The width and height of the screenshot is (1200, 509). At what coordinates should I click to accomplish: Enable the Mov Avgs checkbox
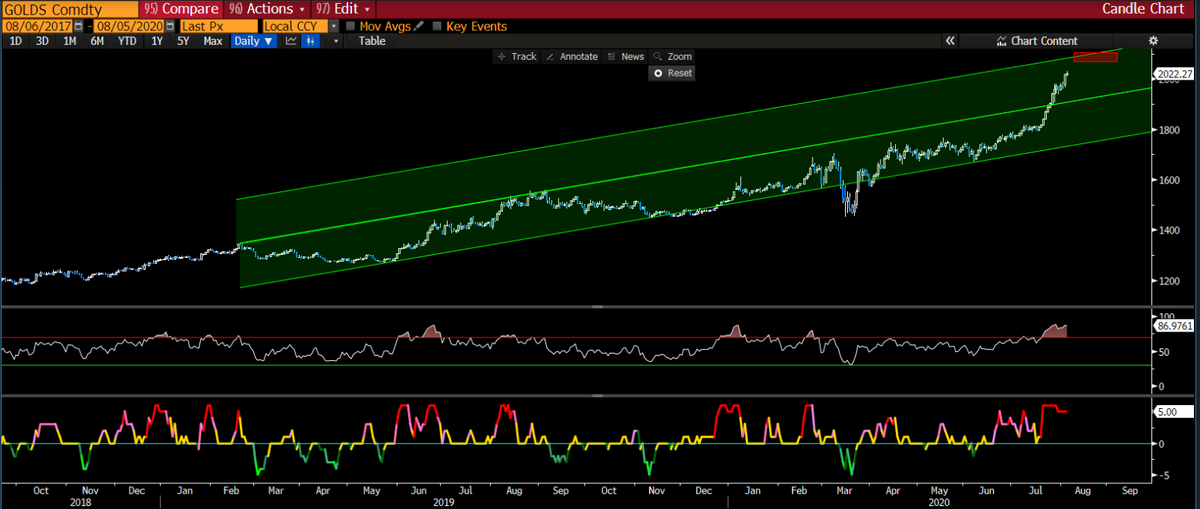click(x=350, y=26)
